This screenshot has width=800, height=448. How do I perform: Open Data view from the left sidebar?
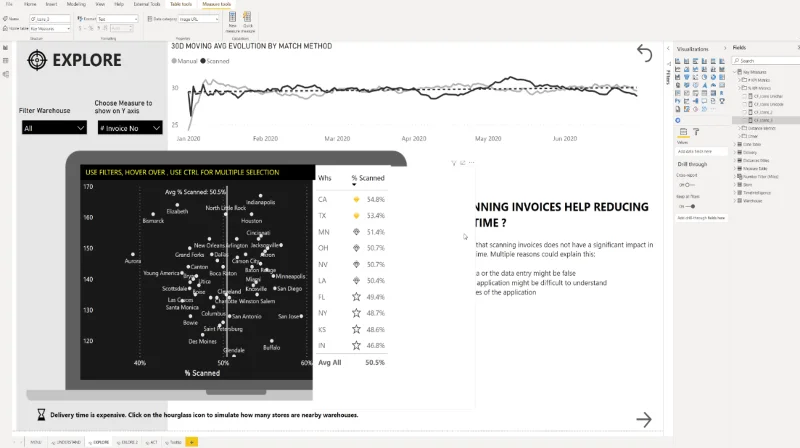pos(6,61)
